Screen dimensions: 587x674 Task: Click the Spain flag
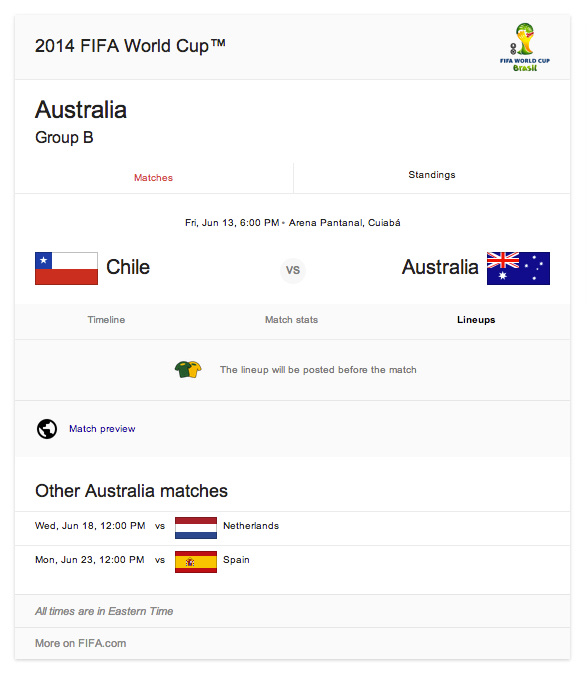point(196,562)
